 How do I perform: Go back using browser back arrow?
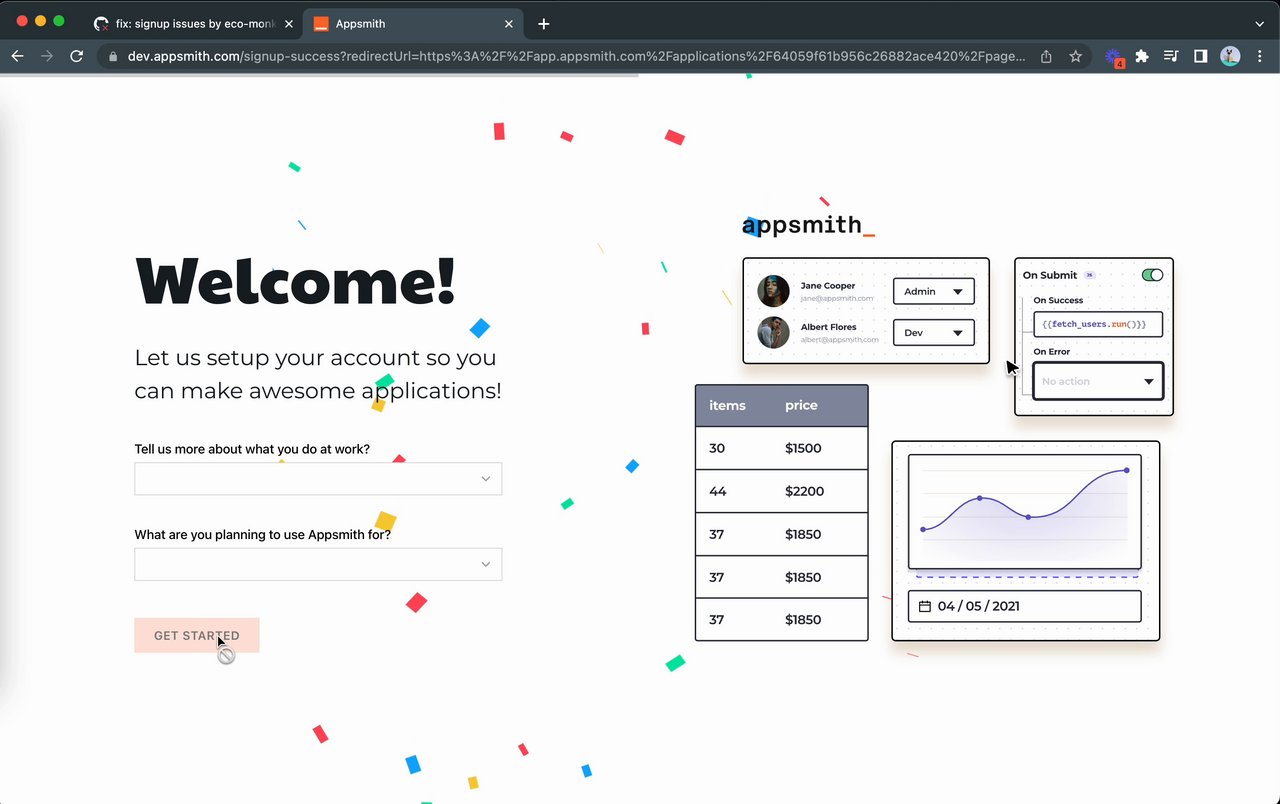click(x=17, y=56)
